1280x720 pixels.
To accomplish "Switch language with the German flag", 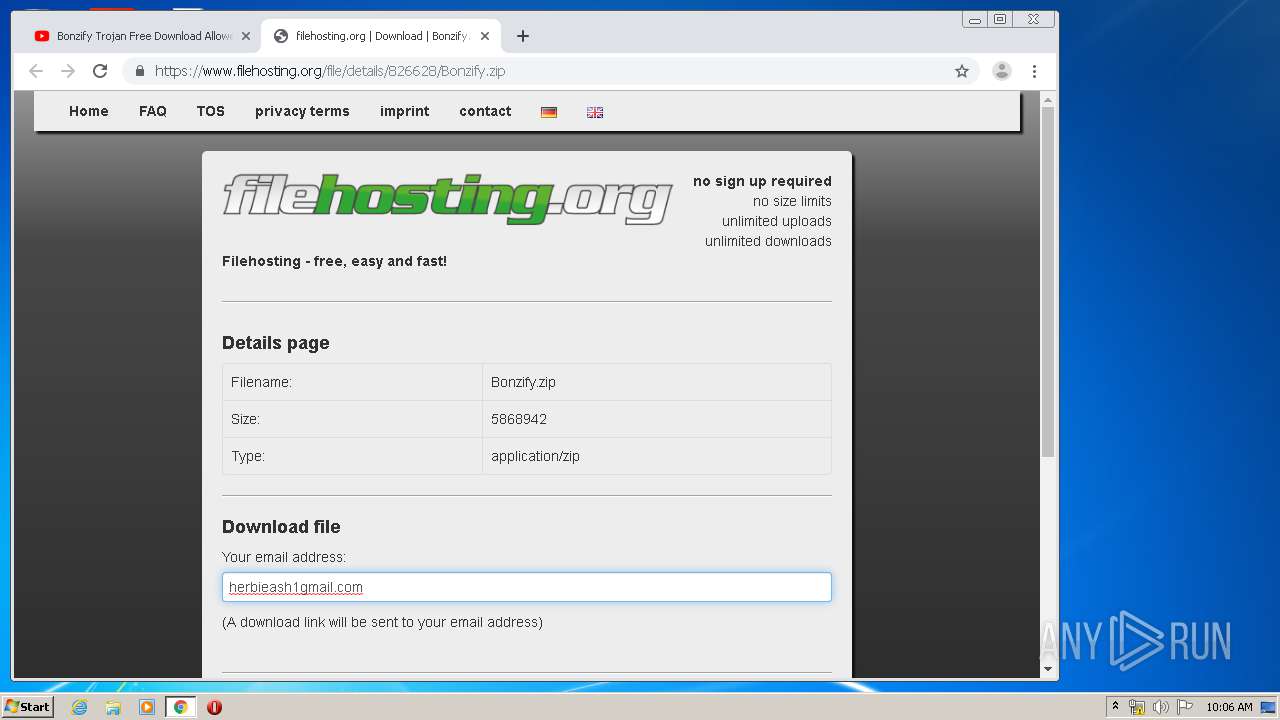I will coord(549,112).
